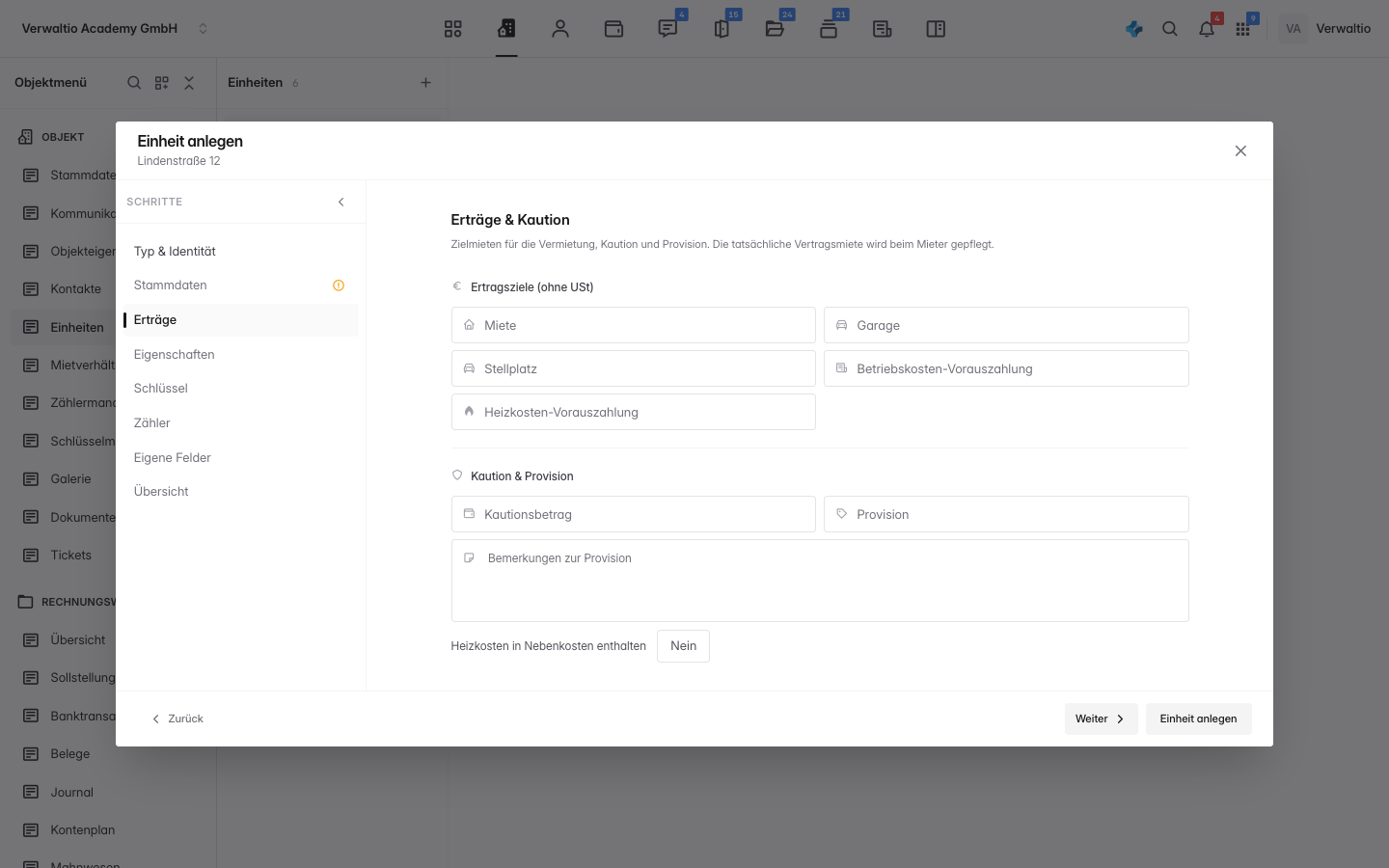
Task: Open the split panel layout icon in top navigation
Action: pyautogui.click(x=936, y=29)
